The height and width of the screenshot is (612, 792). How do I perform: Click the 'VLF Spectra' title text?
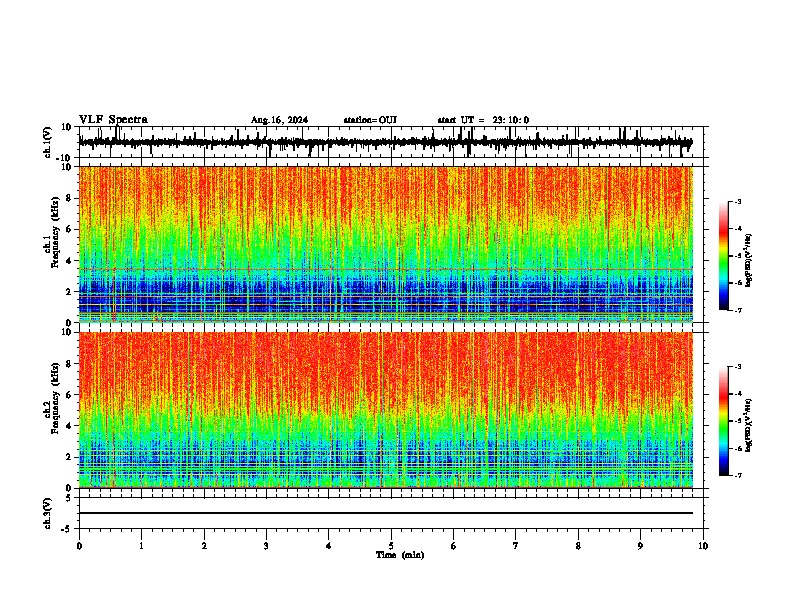[113, 120]
